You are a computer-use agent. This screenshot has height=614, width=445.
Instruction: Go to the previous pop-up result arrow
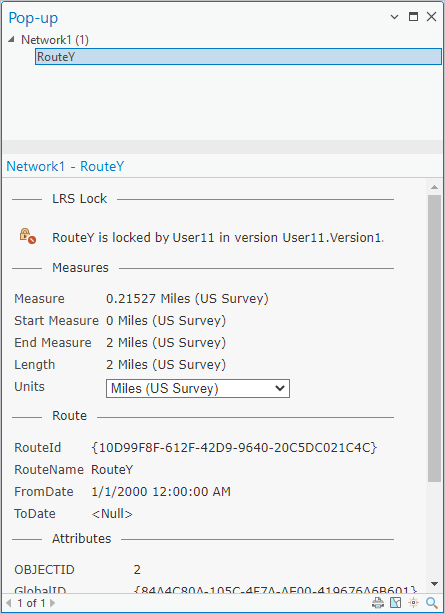tap(9, 603)
